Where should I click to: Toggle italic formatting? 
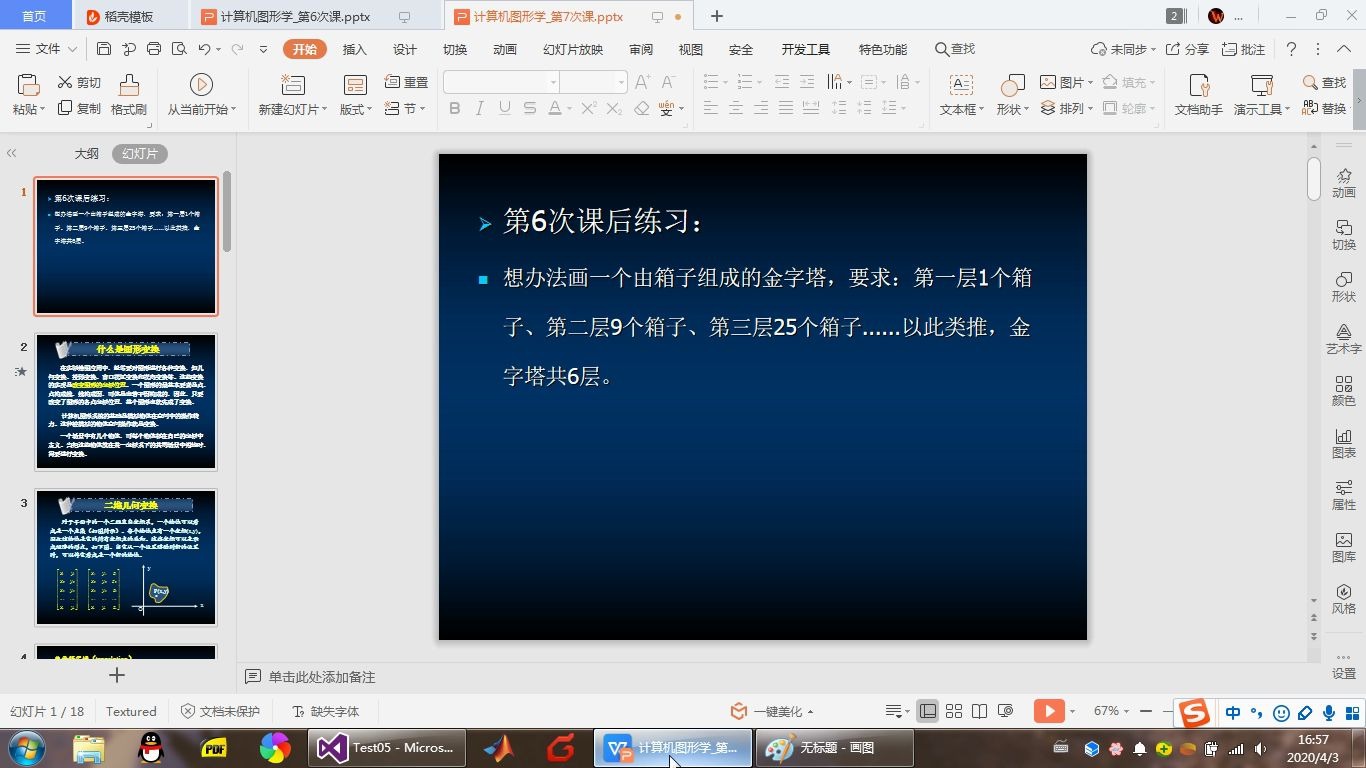[480, 108]
